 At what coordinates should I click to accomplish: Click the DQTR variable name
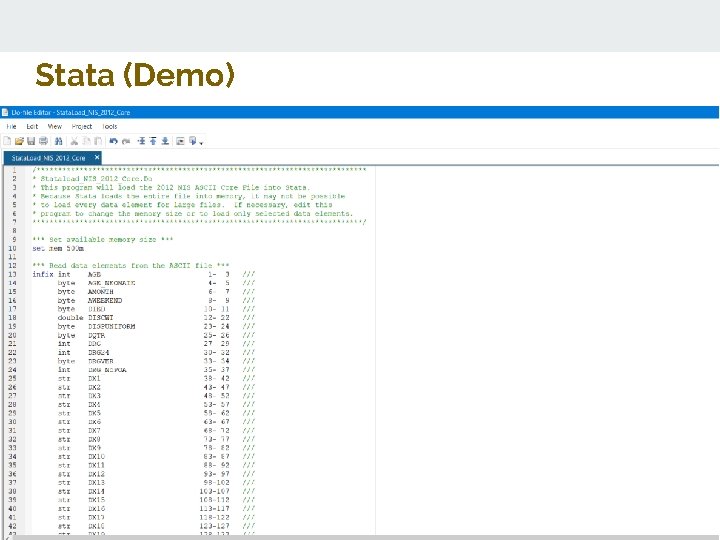click(96, 335)
